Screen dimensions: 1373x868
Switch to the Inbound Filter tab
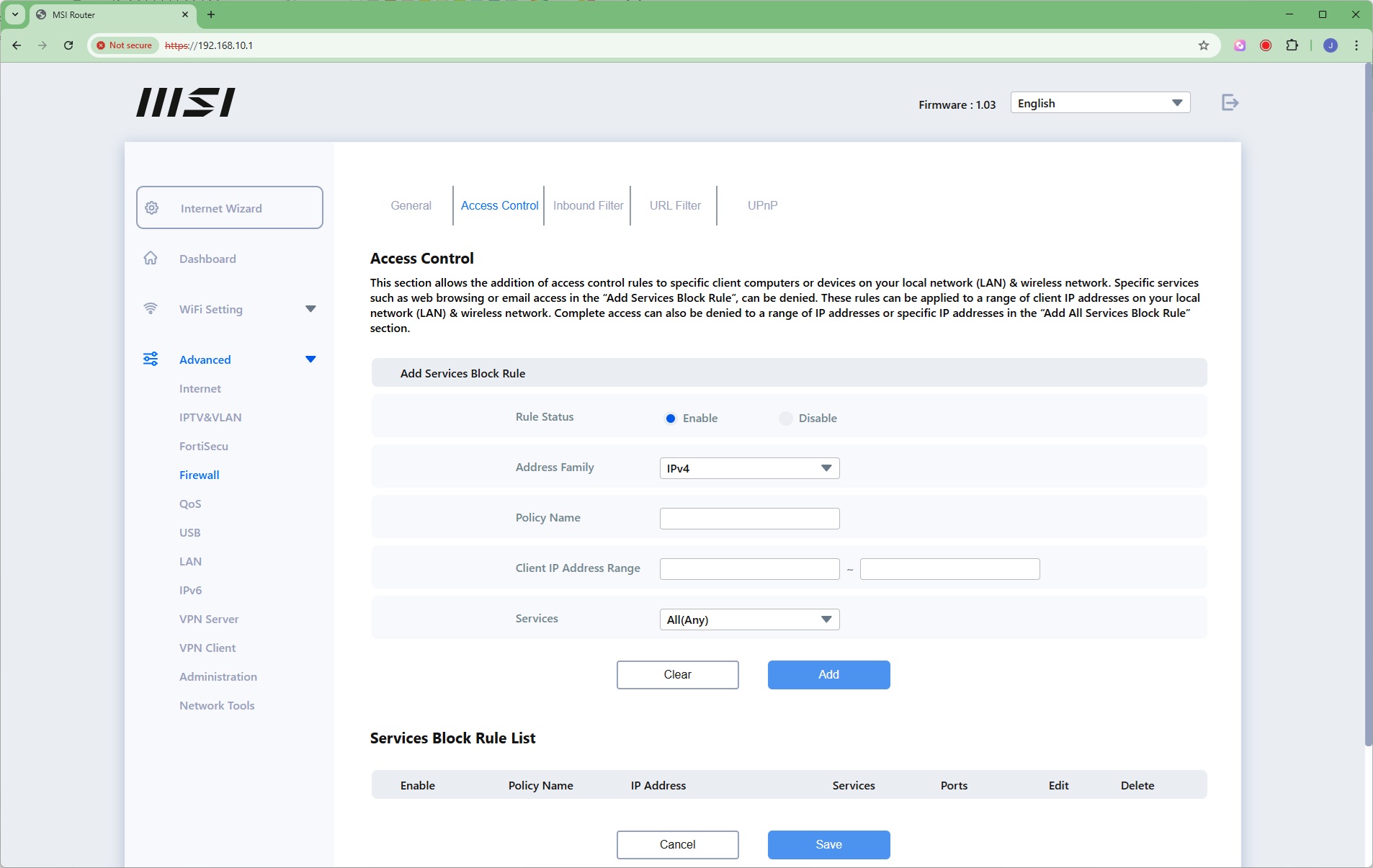click(x=588, y=205)
